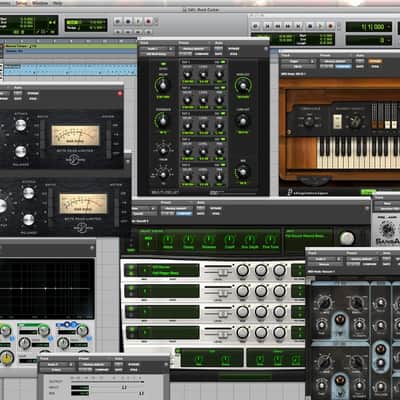Toggle Tap 5 On in the delay plugin
This screenshot has width=400, height=400.
tap(222, 165)
